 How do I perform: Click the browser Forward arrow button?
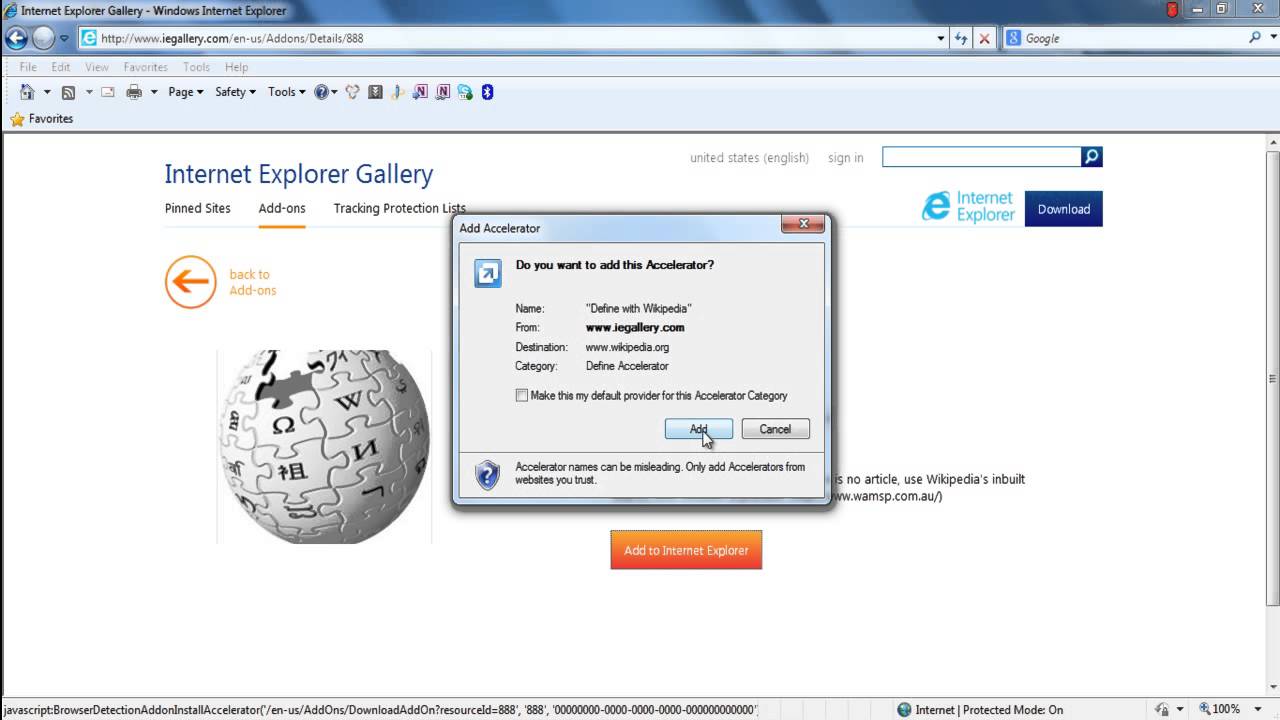tap(43, 38)
